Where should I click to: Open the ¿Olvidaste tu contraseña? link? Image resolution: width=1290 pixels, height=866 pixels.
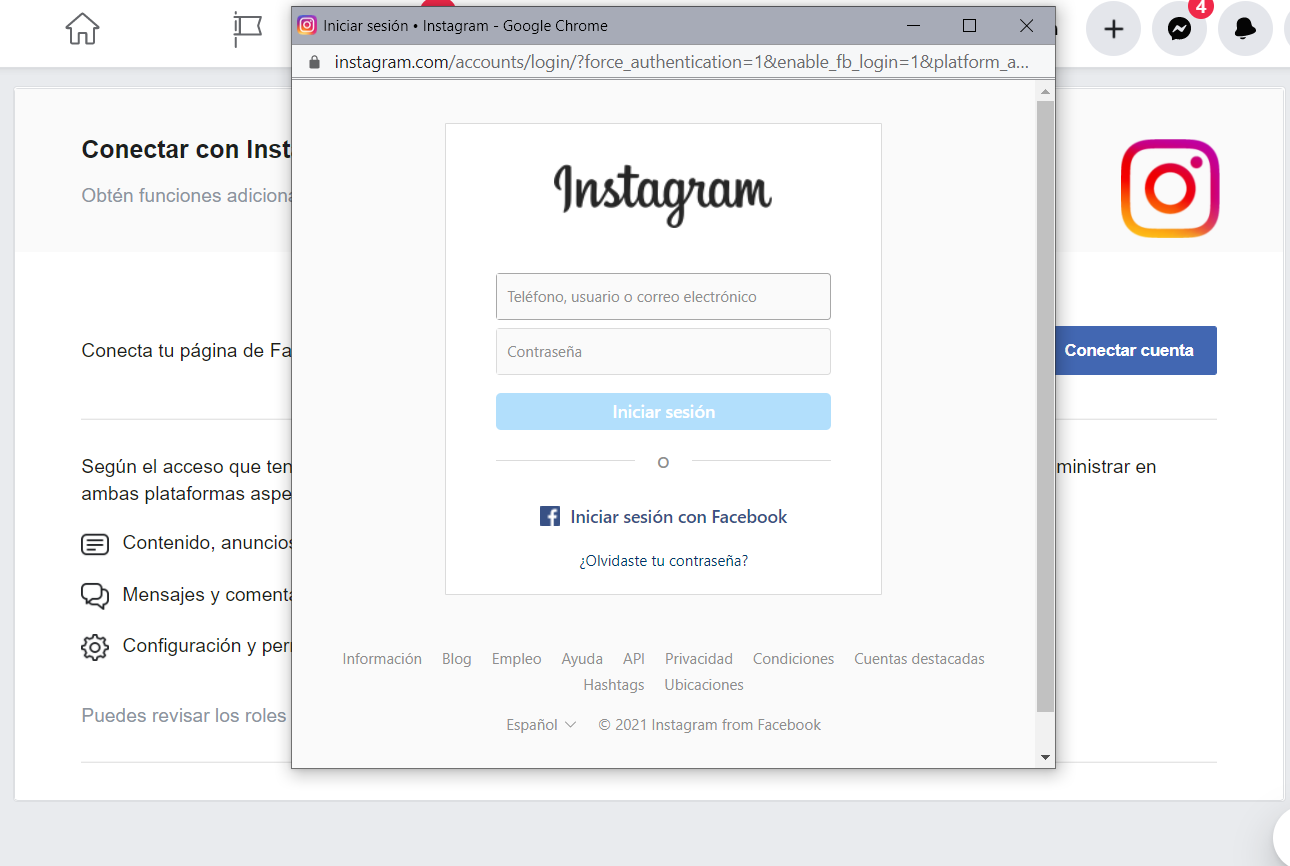point(663,561)
